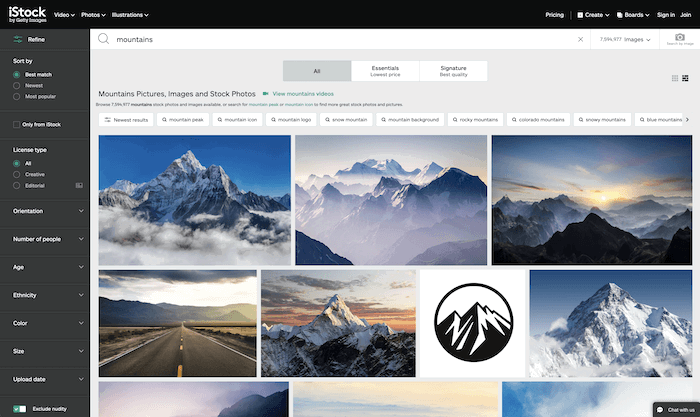700x417 pixels.
Task: Open View mountains videos link
Action: coord(303,94)
